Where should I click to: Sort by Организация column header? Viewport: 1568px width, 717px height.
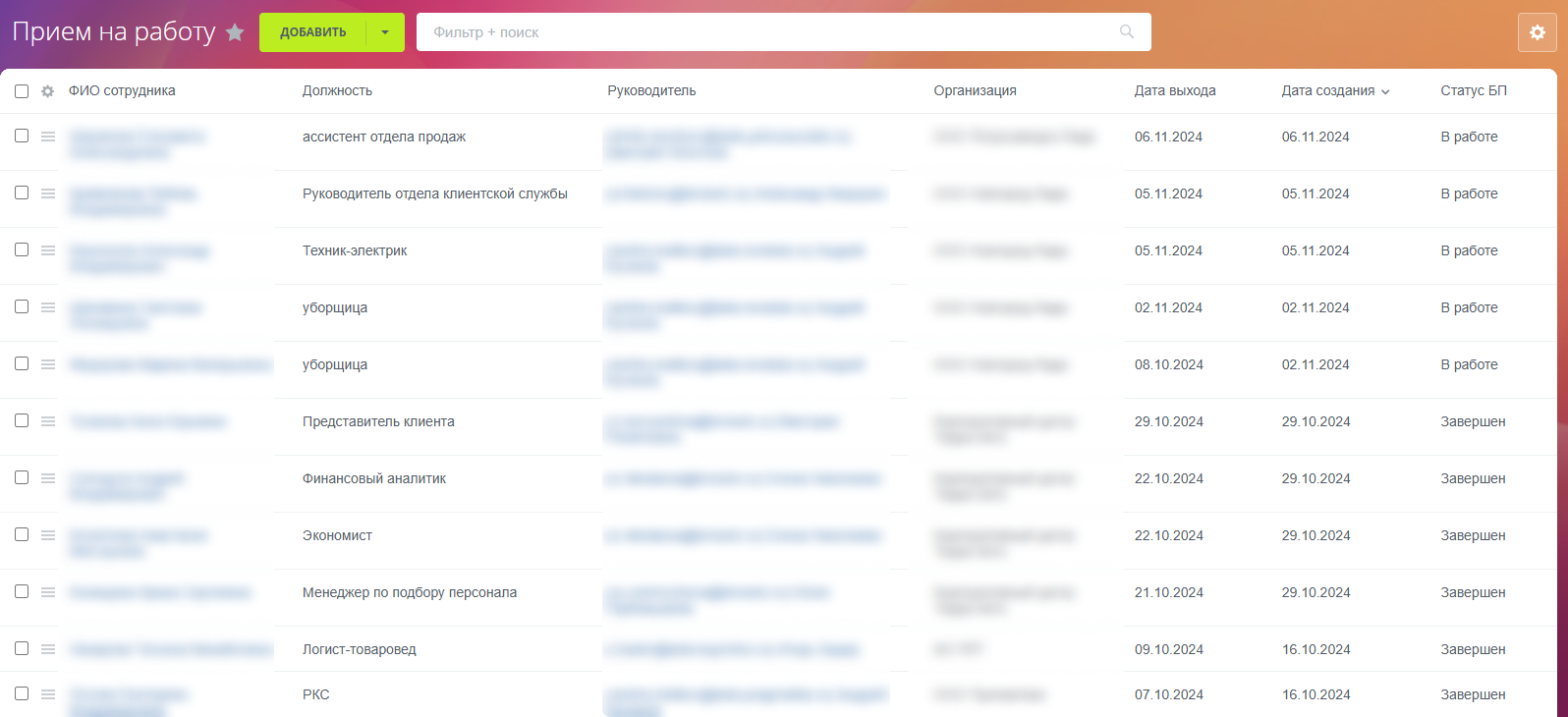pos(975,90)
